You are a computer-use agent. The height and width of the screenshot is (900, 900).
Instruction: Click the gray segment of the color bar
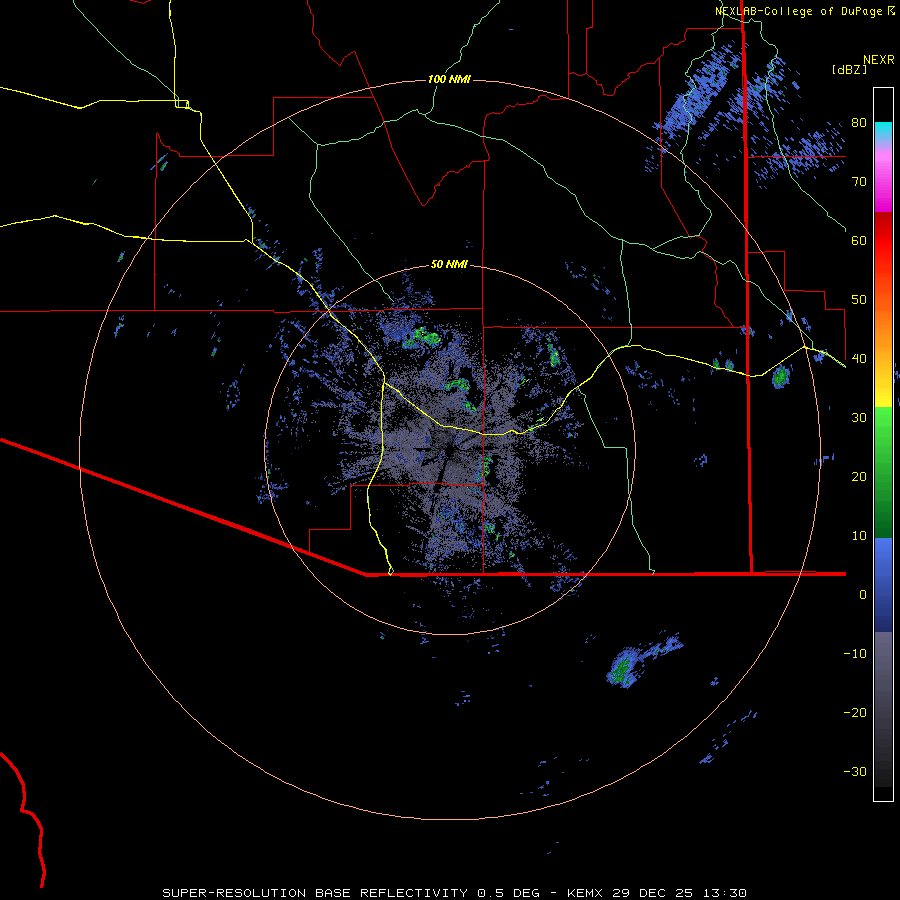pos(883,709)
